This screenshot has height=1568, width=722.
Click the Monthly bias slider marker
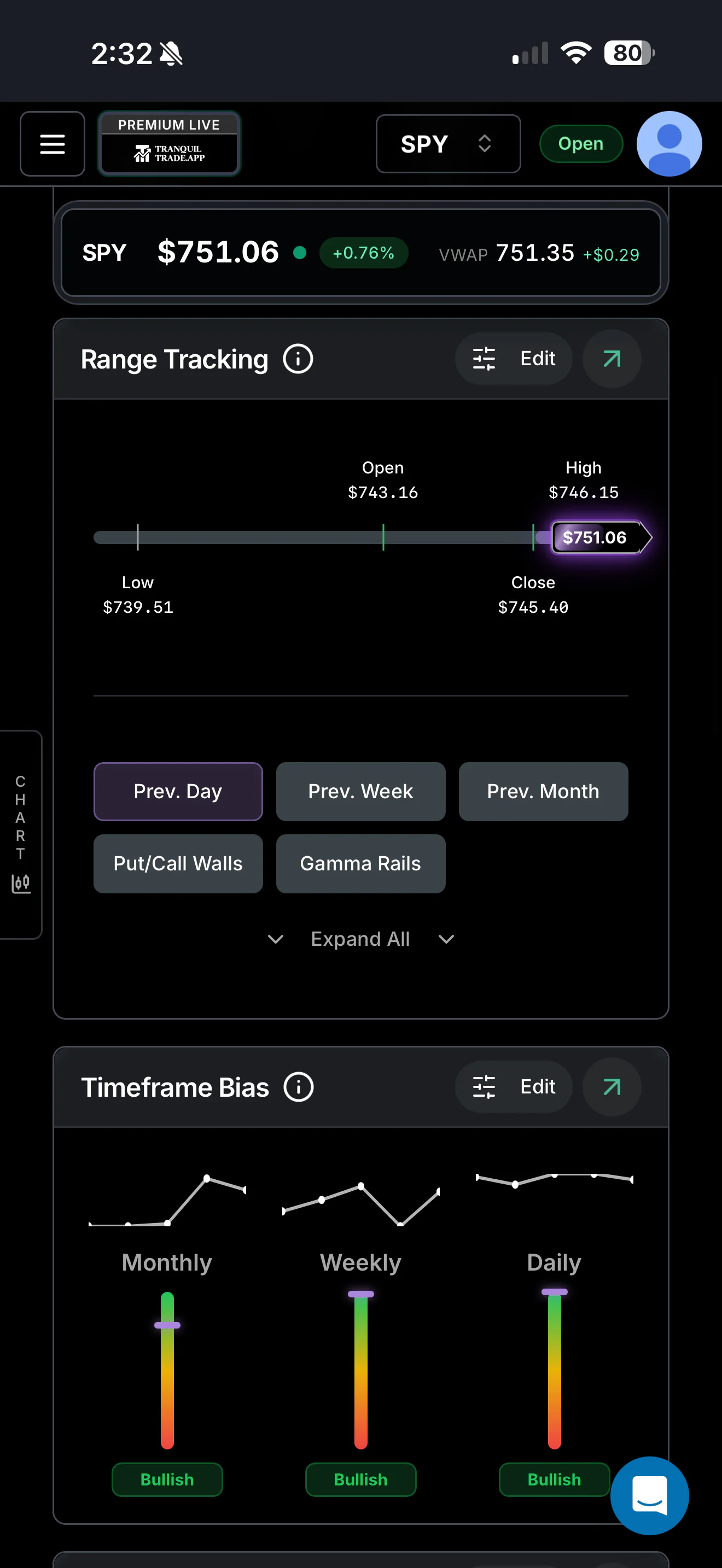click(x=167, y=1325)
